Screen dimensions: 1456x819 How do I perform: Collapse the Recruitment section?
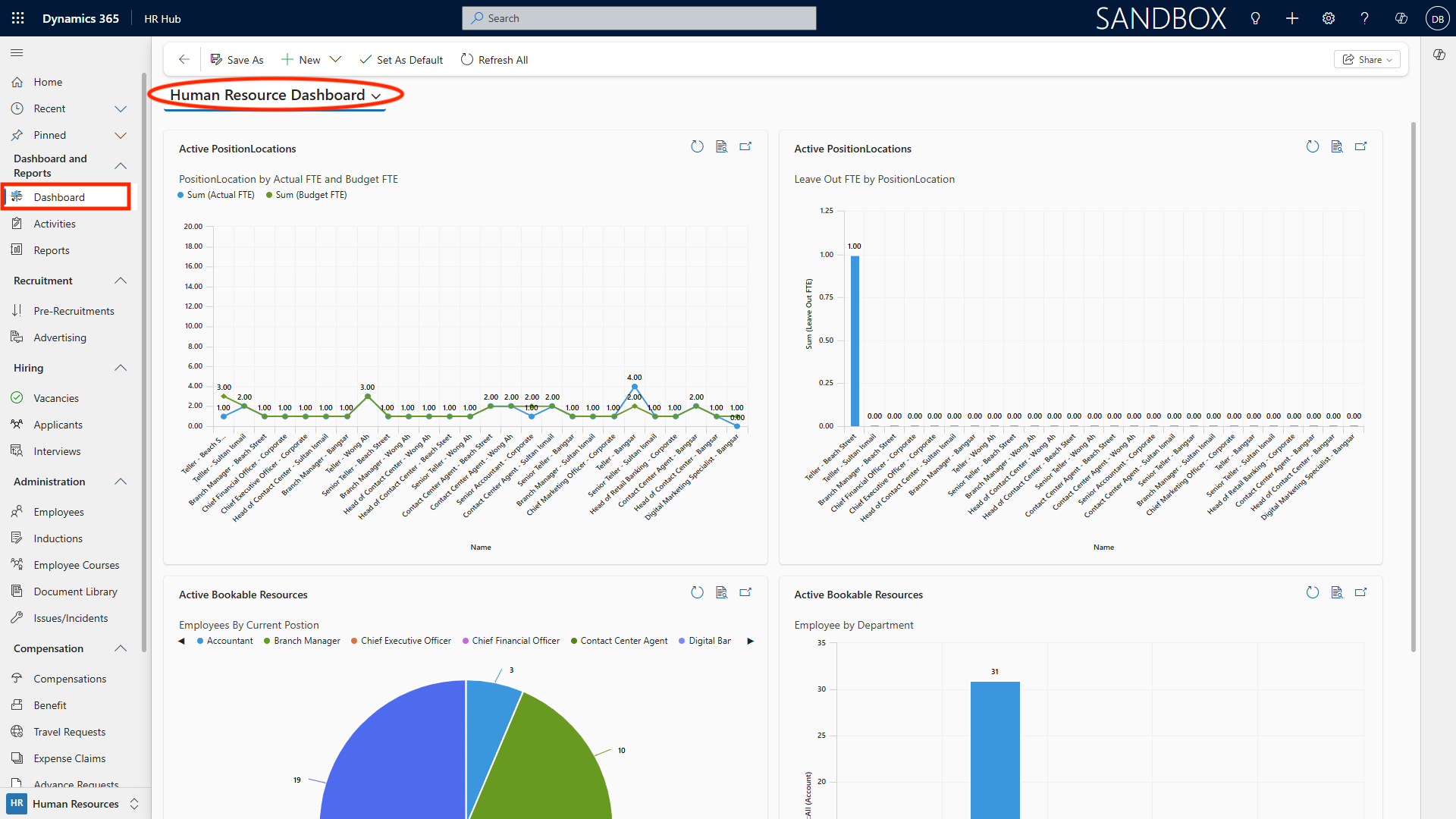point(121,281)
